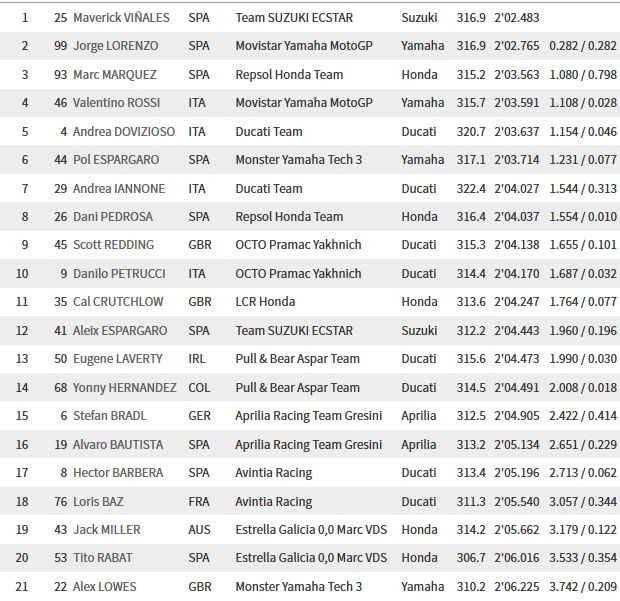Screen dimensions: 620x601
Task: Select Andrea DOVIZIOSO rider name
Action: [x=123, y=132]
